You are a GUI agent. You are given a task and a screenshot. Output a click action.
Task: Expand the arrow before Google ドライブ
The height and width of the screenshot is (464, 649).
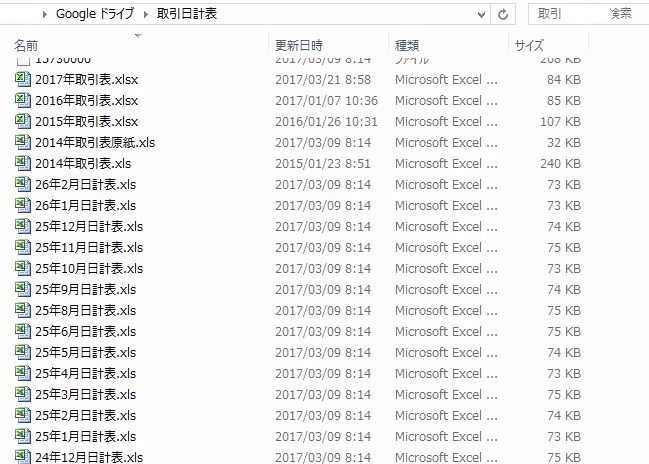45,14
